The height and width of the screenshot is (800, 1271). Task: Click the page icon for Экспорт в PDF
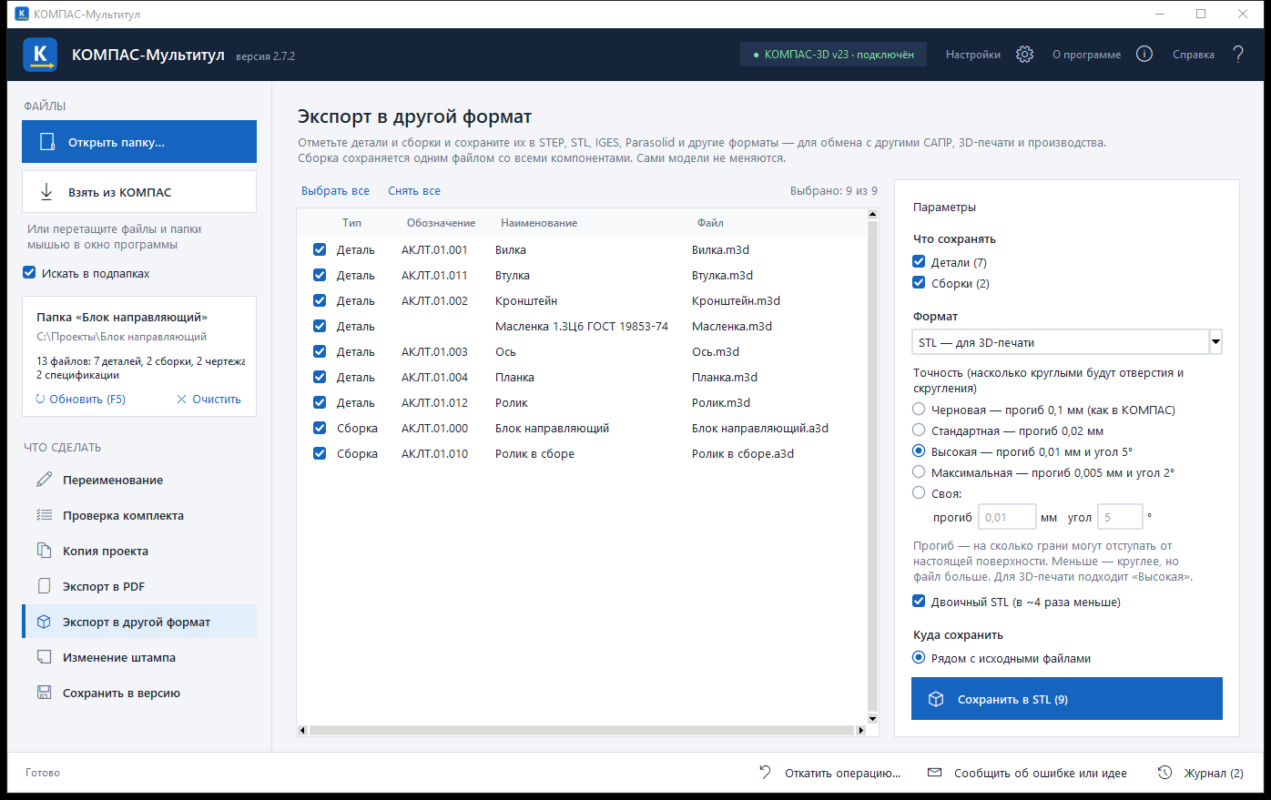click(x=44, y=586)
